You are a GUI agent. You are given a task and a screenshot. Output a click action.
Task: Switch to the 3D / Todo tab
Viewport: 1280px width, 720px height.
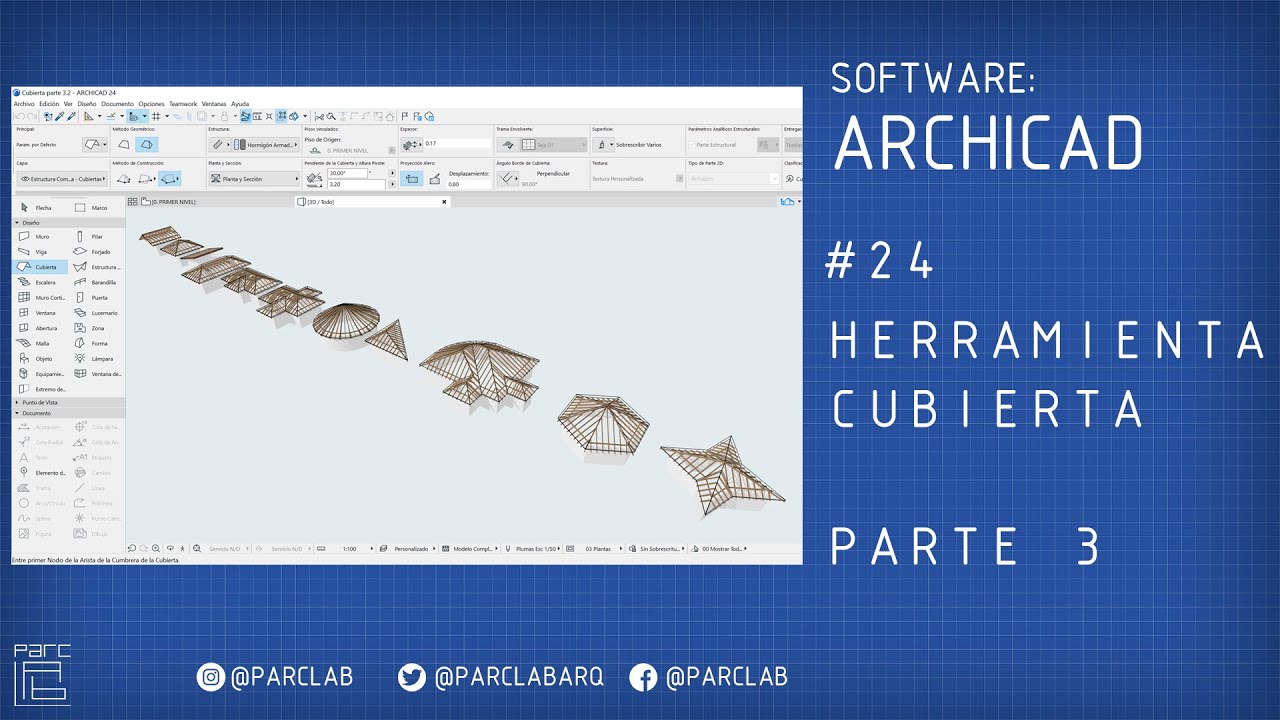[x=374, y=202]
